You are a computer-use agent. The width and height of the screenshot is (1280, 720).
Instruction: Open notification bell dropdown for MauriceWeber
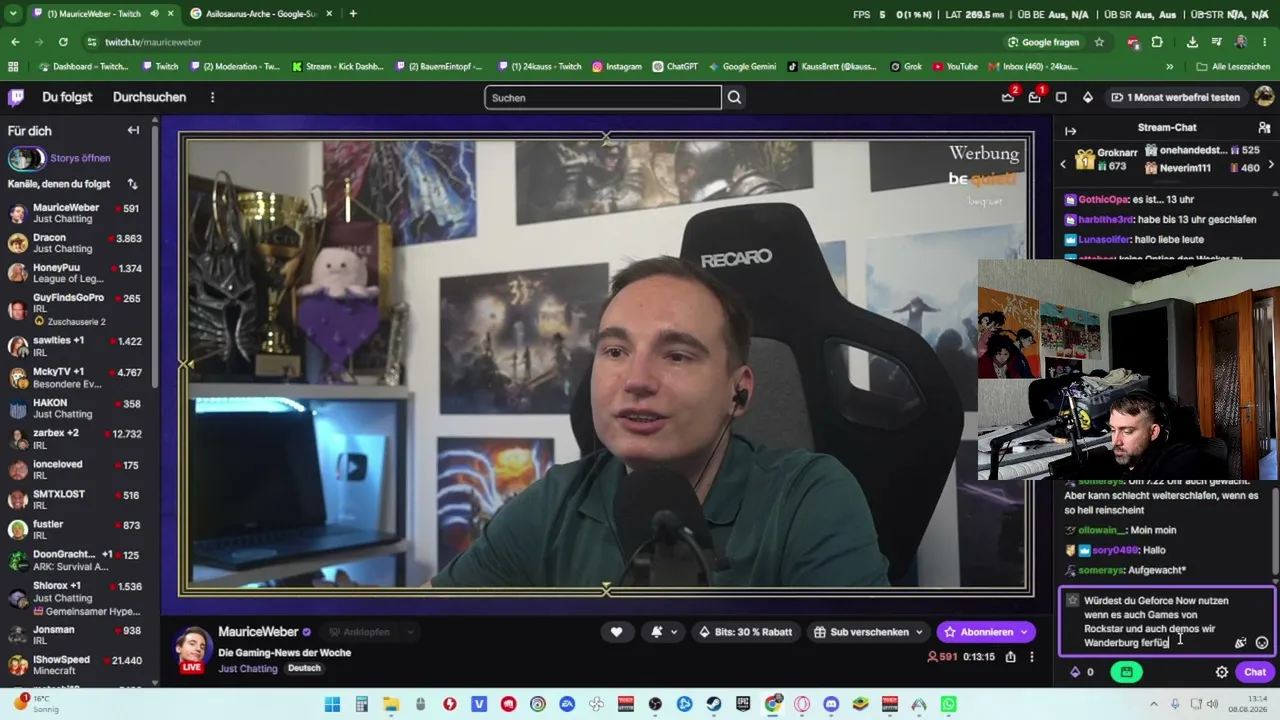tap(662, 632)
